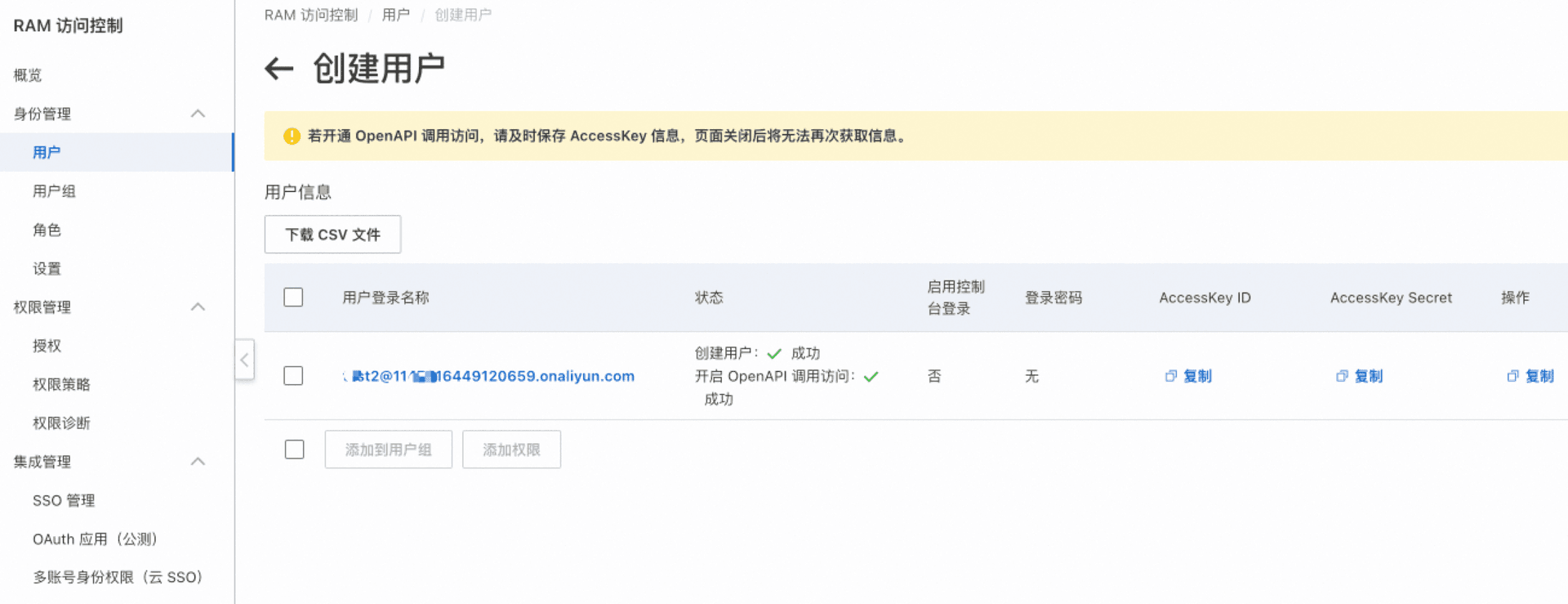Click the 用户信息 section heading
The width and height of the screenshot is (1568, 604).
tap(298, 192)
